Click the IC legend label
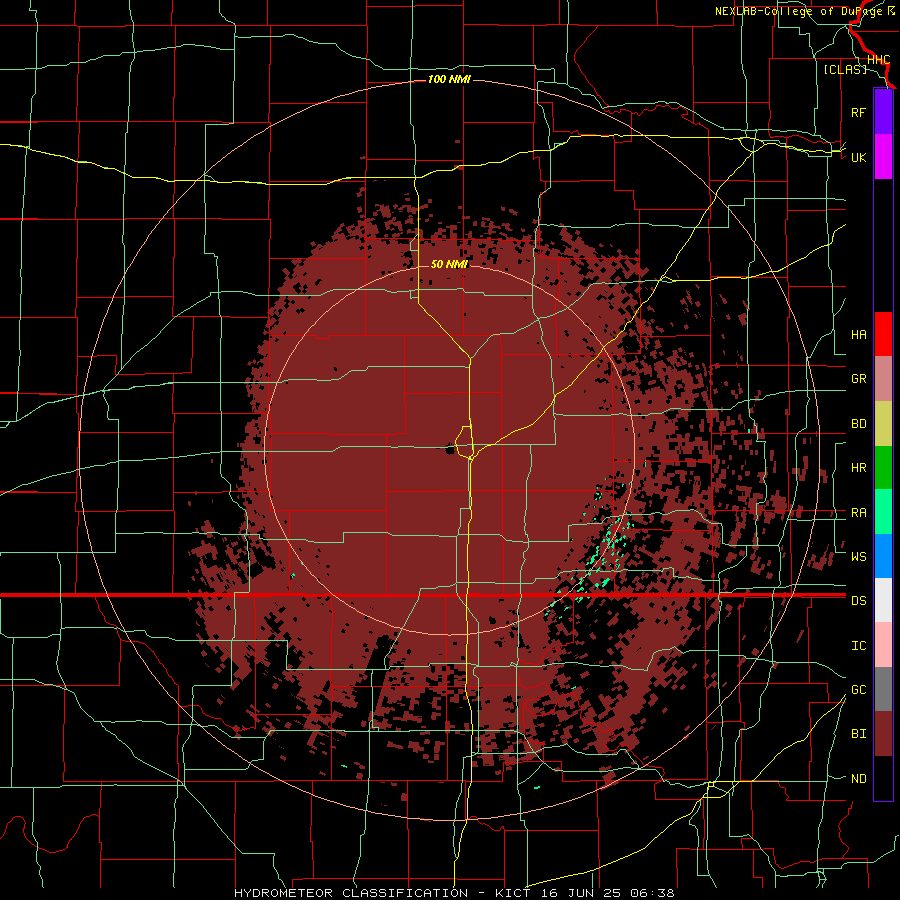This screenshot has width=900, height=900. point(858,646)
